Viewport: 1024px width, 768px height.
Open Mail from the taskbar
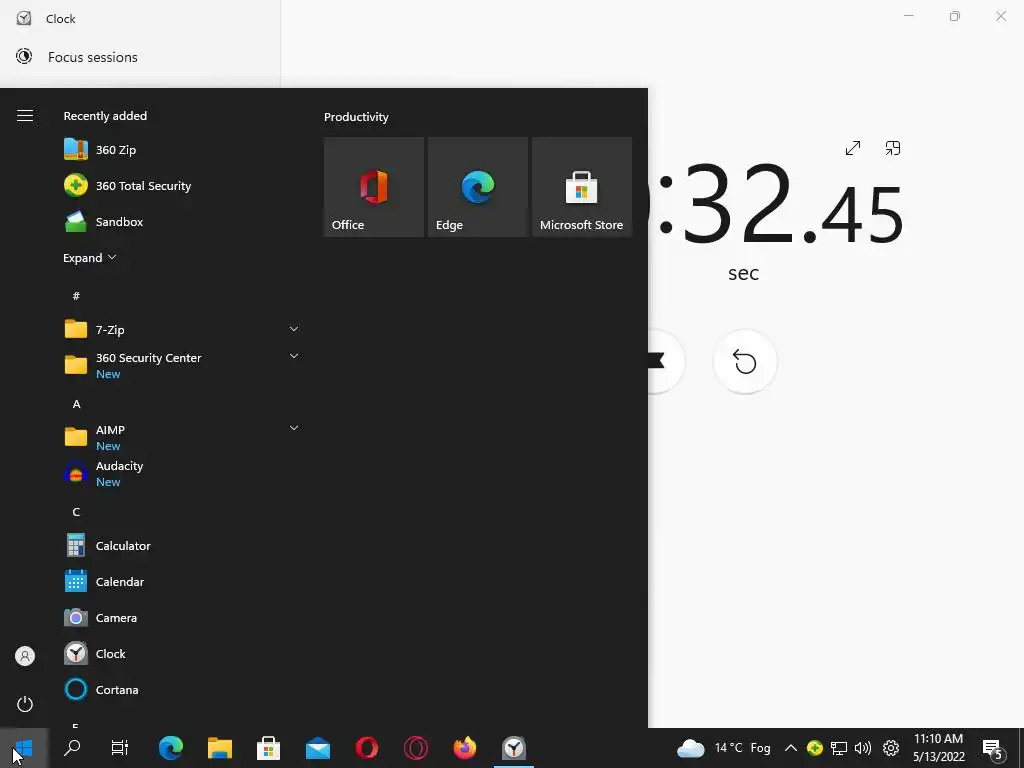click(318, 748)
